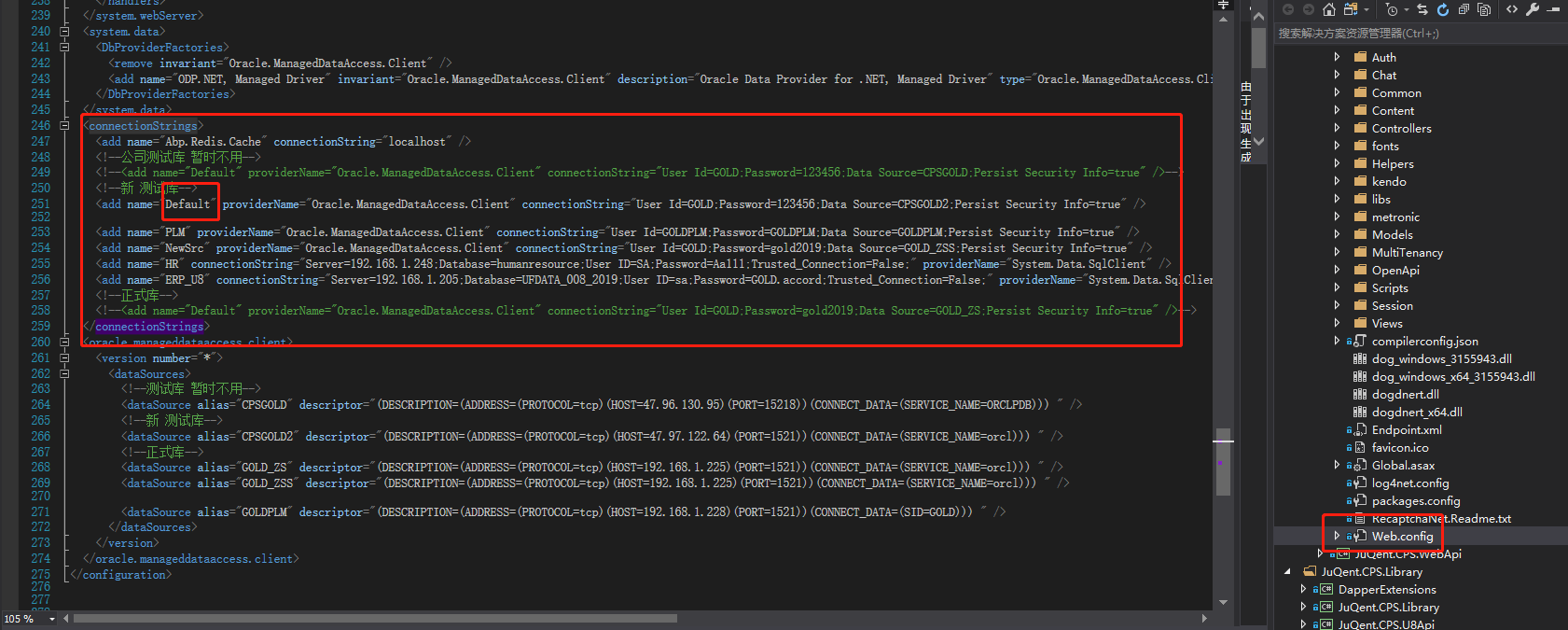Click Collapse All icon in Solution Explorer toolbar
Viewport: 1568px width, 630px height.
coord(1464,9)
